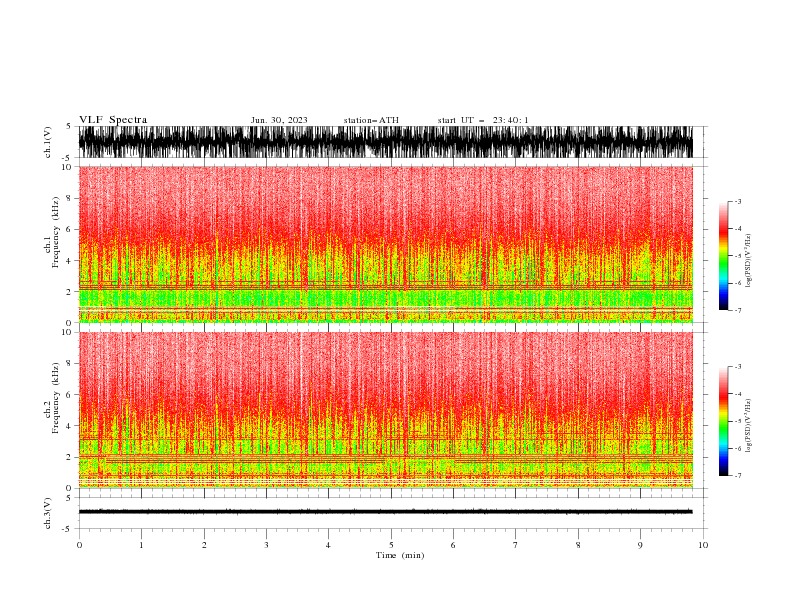The height and width of the screenshot is (612, 792).
Task: Click the ch.2 spectrogram color bar
Action: (x=723, y=421)
